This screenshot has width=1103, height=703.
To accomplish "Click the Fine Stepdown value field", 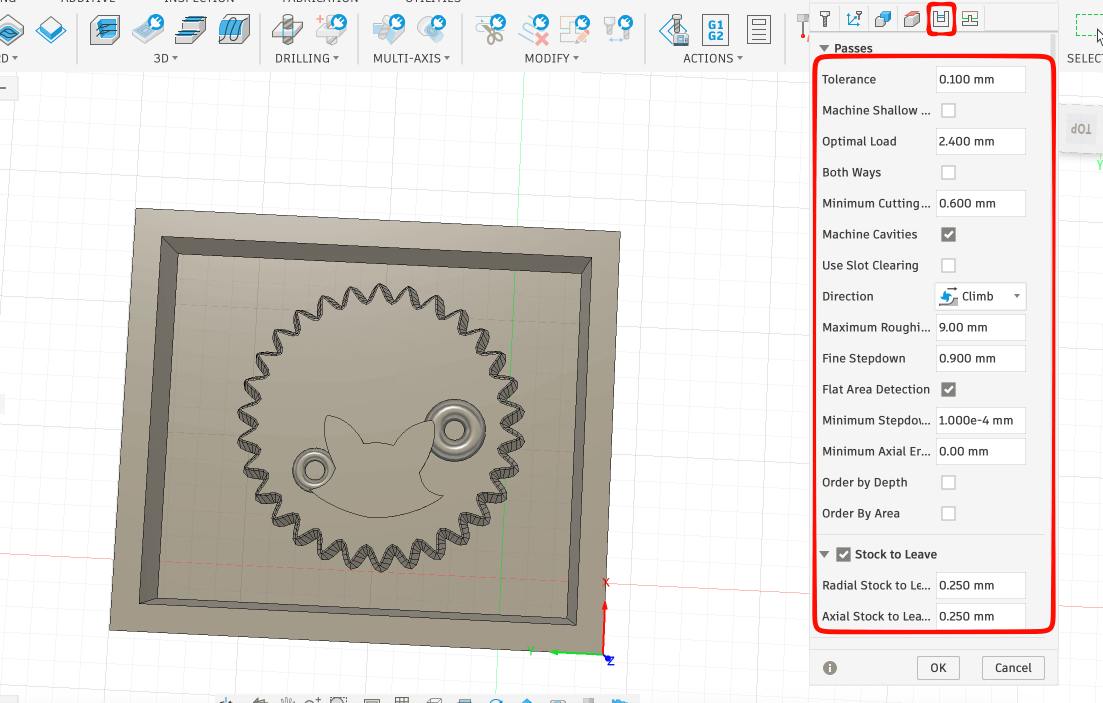I will 981,358.
